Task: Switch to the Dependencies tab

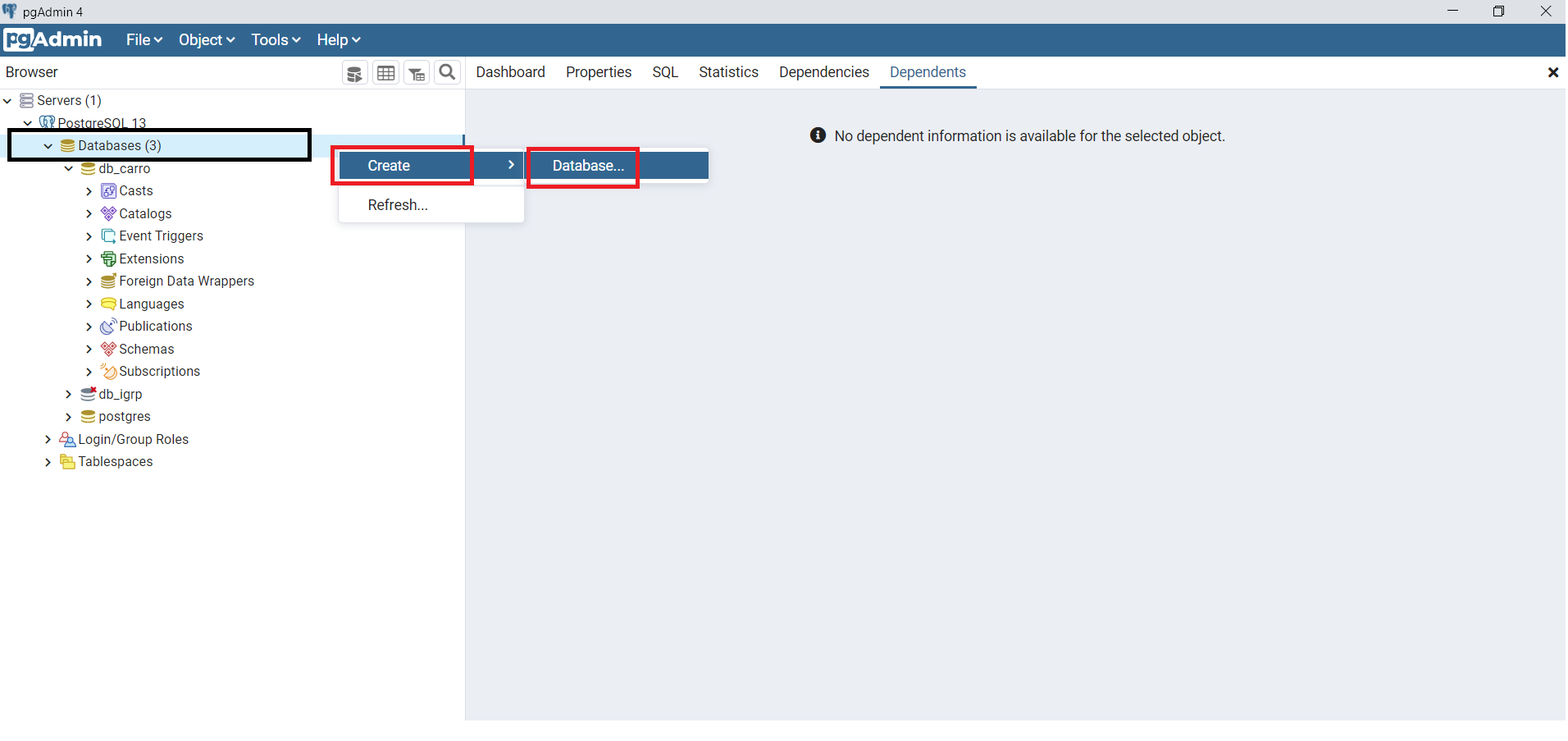Action: pos(823,72)
